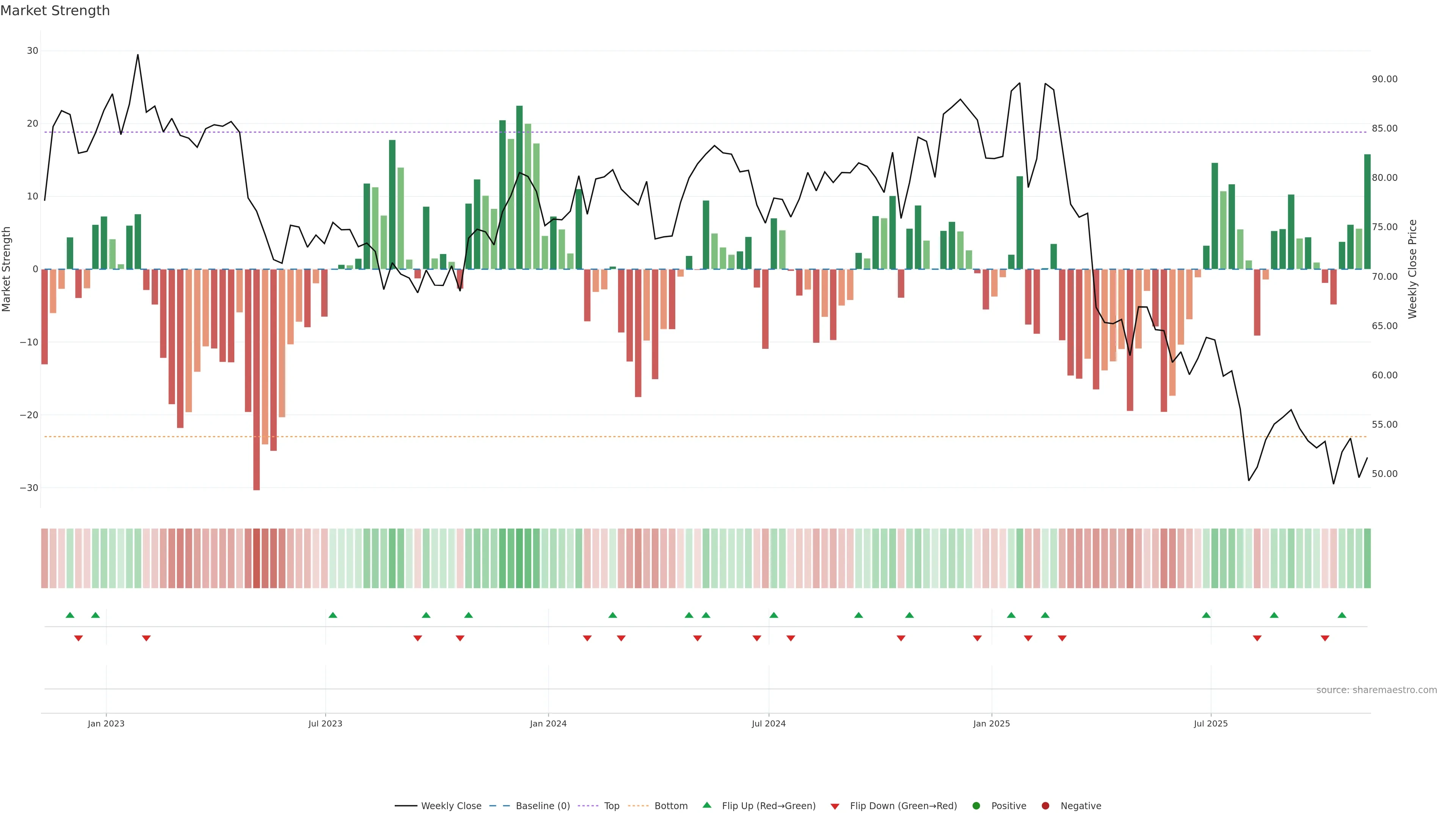The width and height of the screenshot is (1456, 819).
Task: Click the first red flip-down triangle marker
Action: coord(78,638)
